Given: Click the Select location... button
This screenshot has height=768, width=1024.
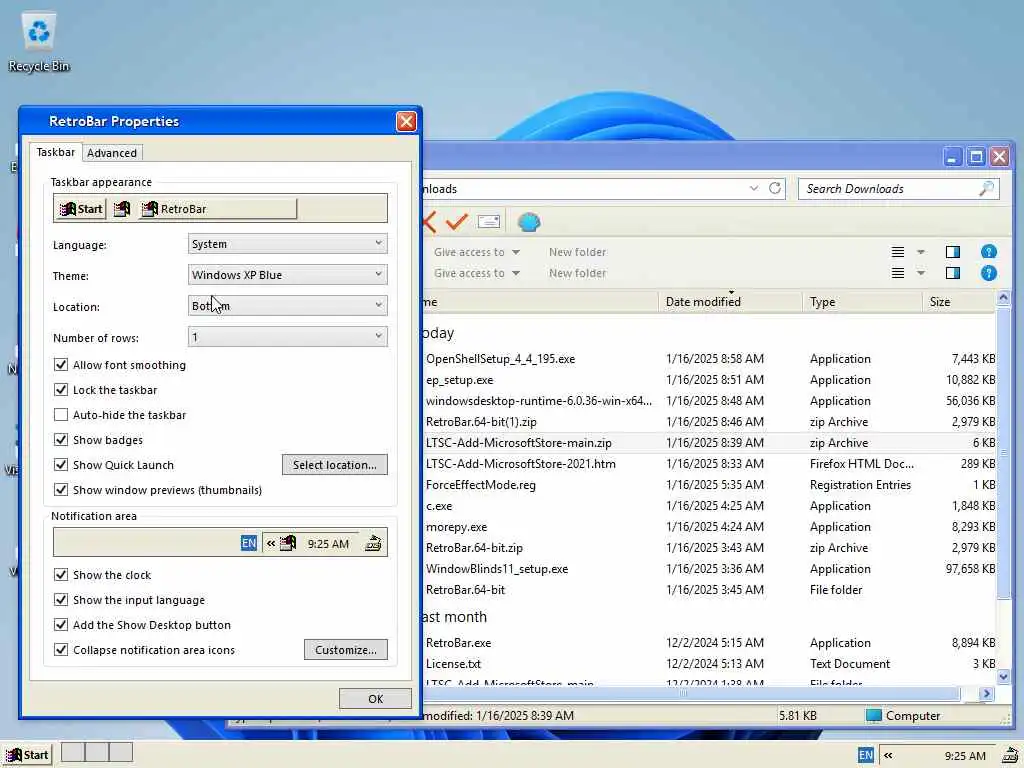Looking at the screenshot, I should (x=334, y=465).
